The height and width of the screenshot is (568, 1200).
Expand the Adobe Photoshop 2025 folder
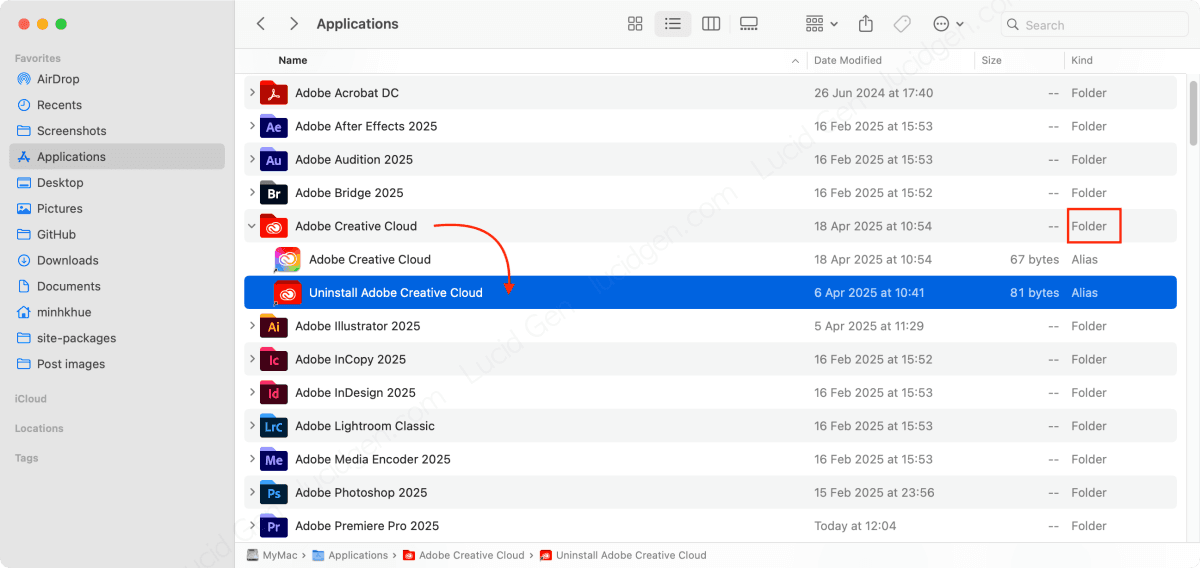point(252,493)
